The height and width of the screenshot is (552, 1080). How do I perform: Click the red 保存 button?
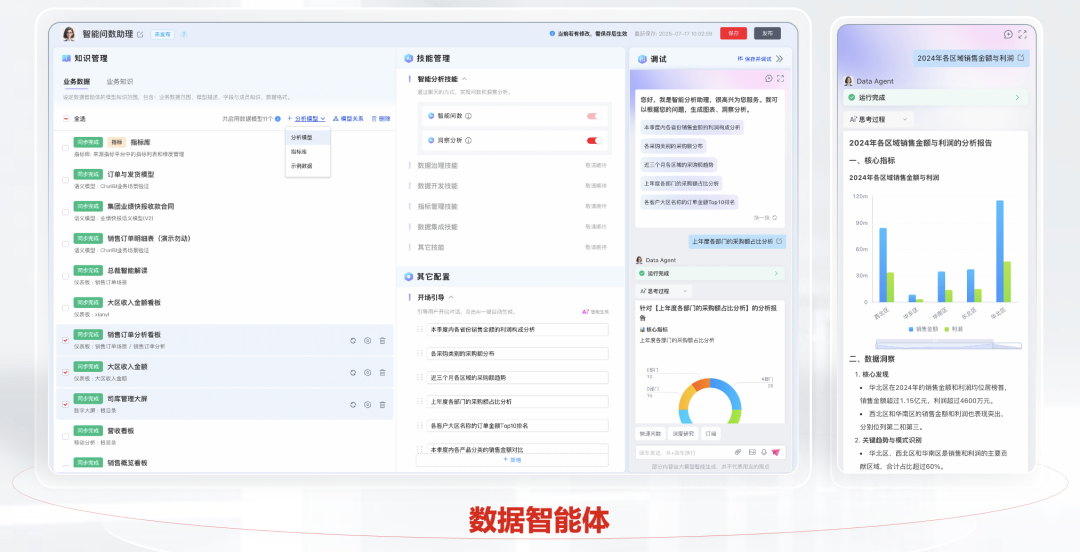pyautogui.click(x=733, y=33)
